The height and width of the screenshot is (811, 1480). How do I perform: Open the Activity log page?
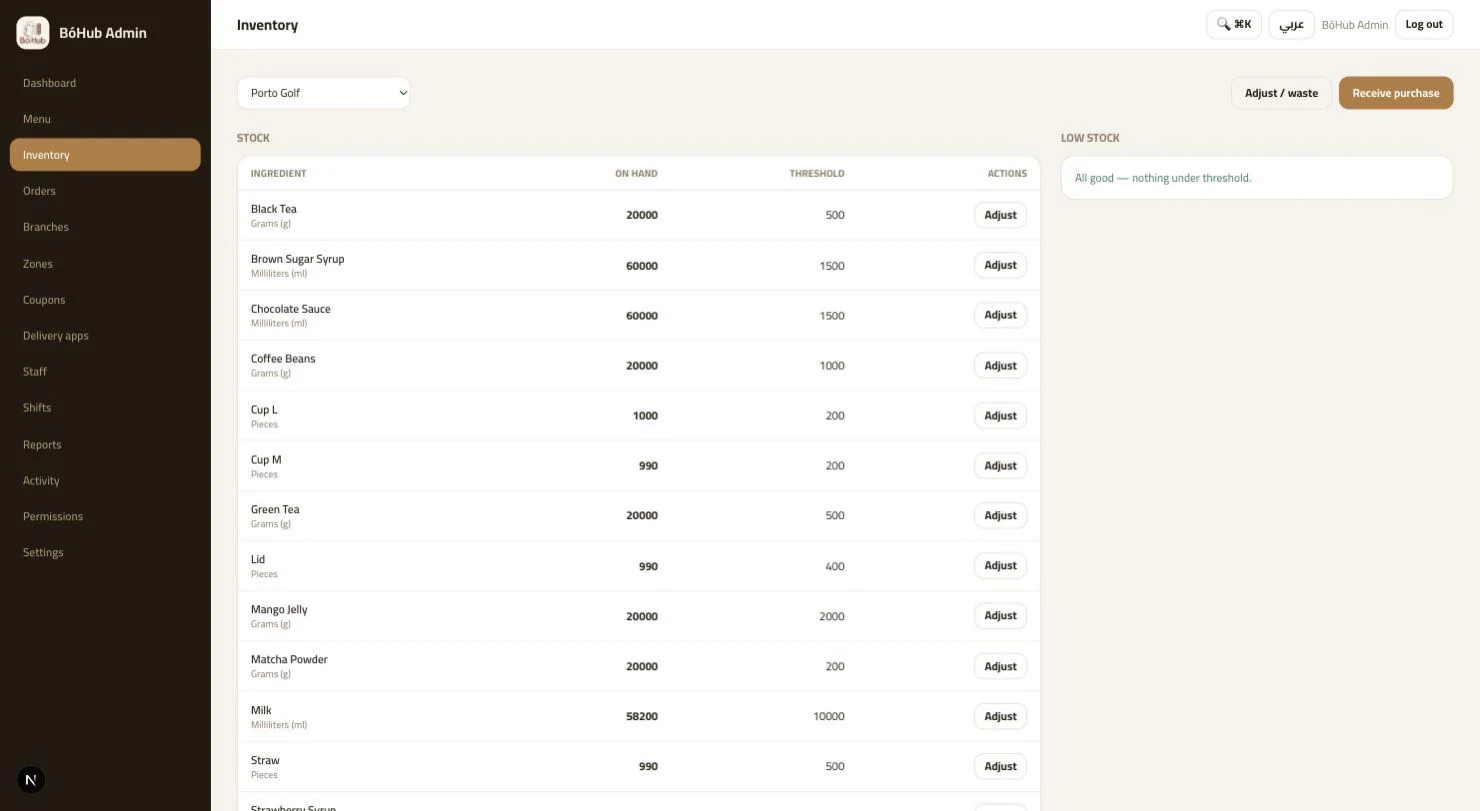[x=105, y=481]
